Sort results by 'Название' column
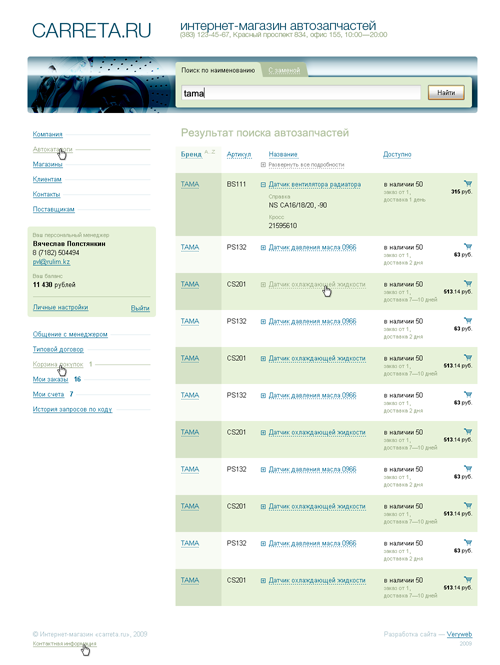Viewport: 500px width, 665px height. (x=283, y=154)
